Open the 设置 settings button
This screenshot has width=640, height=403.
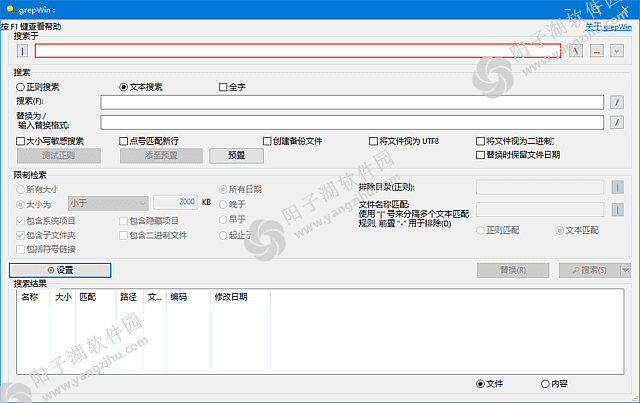(x=60, y=270)
